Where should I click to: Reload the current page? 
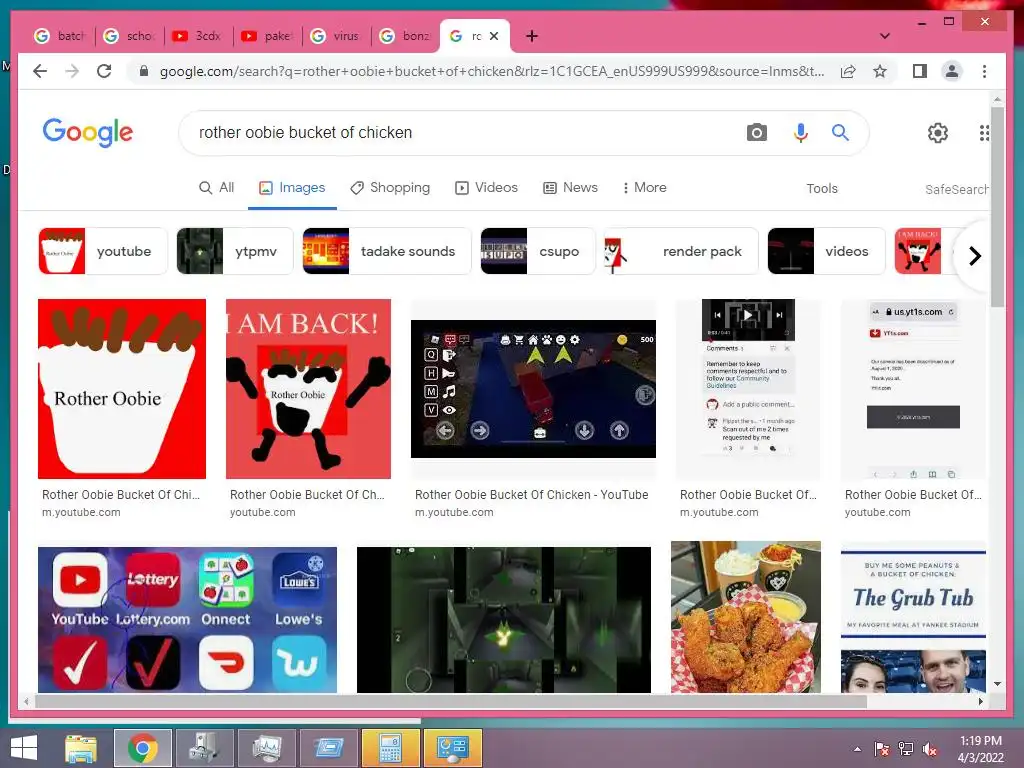click(104, 71)
